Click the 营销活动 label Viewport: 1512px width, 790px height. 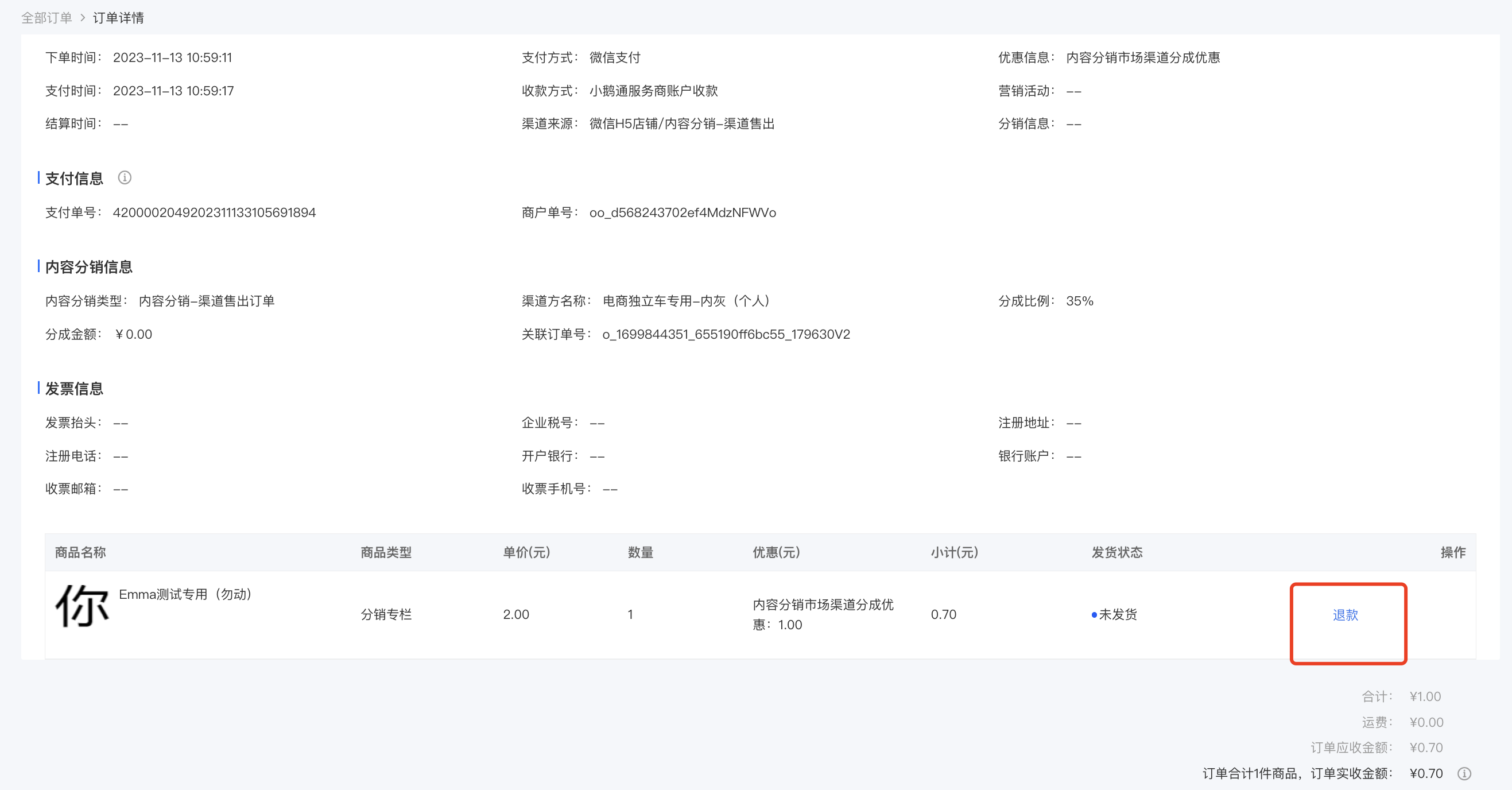coord(1026,91)
